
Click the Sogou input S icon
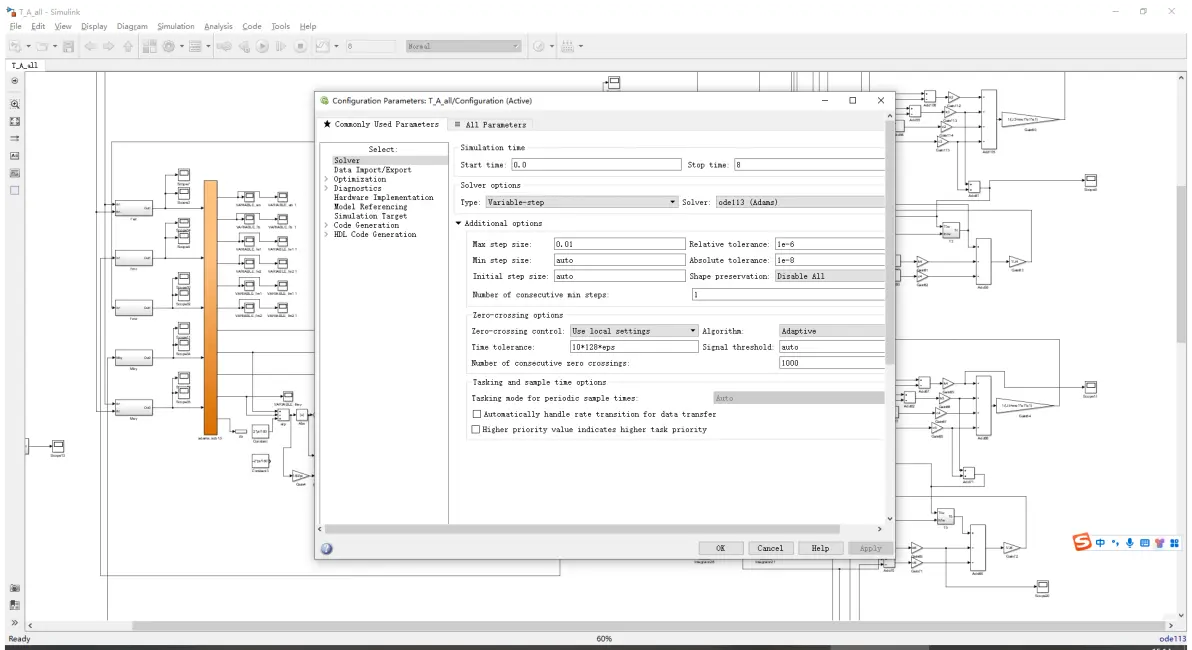point(1082,542)
